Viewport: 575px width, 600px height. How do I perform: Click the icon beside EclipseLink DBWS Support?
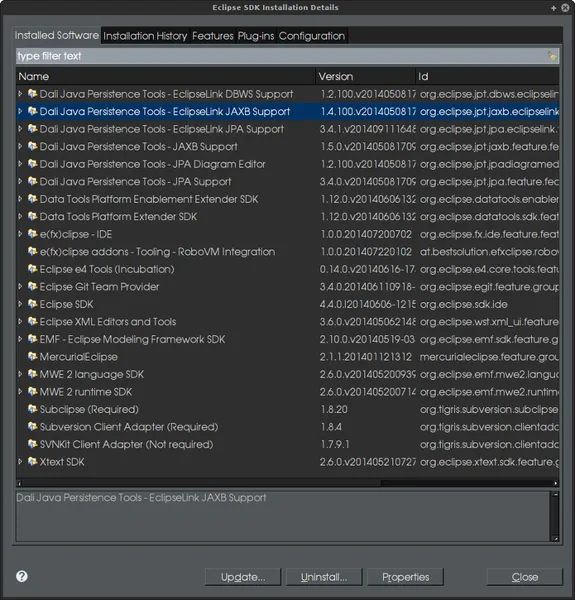pyautogui.click(x=33, y=94)
